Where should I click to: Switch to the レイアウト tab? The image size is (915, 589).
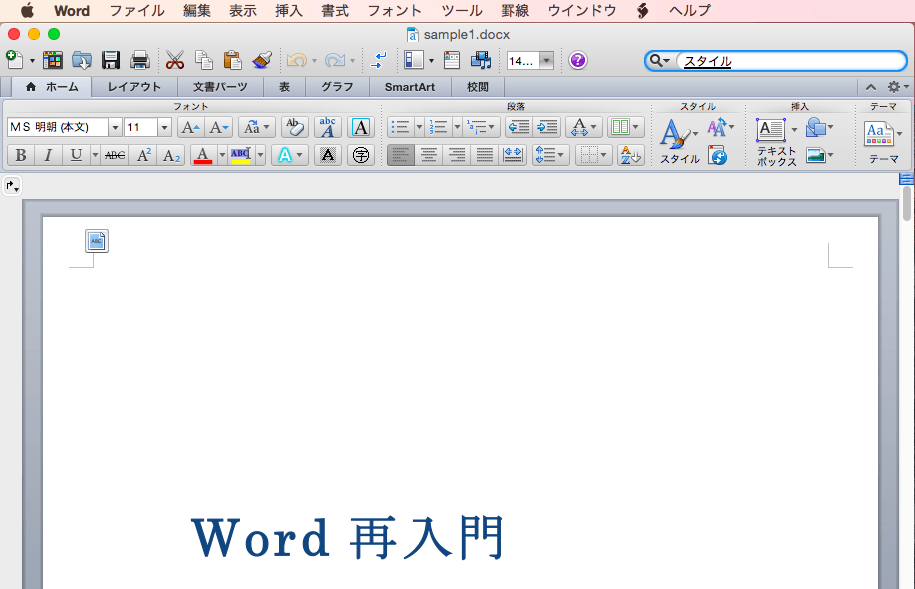pos(134,87)
